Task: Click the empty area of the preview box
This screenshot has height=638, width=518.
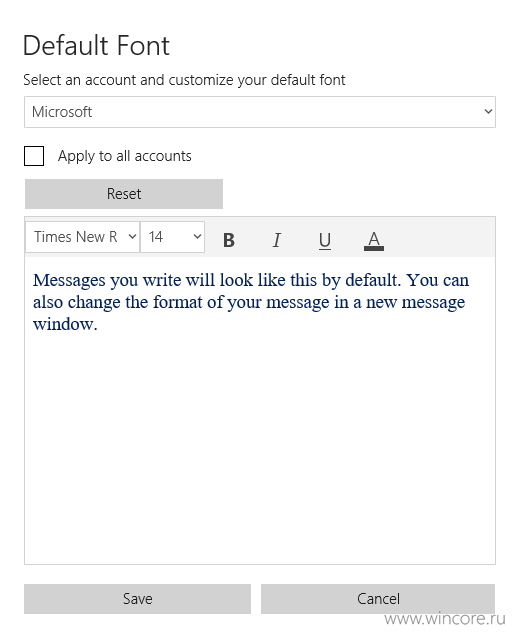Action: pyautogui.click(x=260, y=448)
